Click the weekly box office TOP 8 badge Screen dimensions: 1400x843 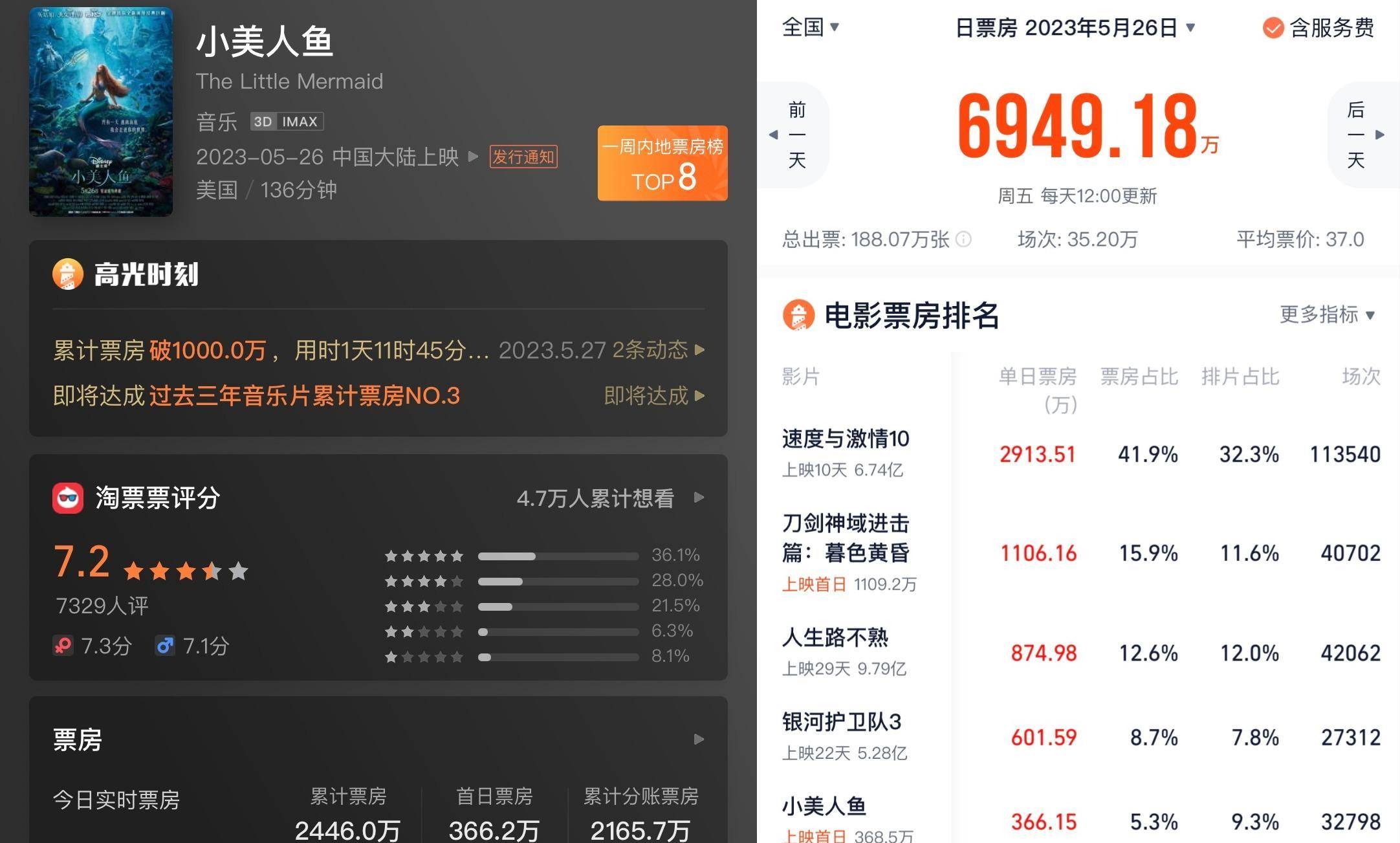click(662, 163)
